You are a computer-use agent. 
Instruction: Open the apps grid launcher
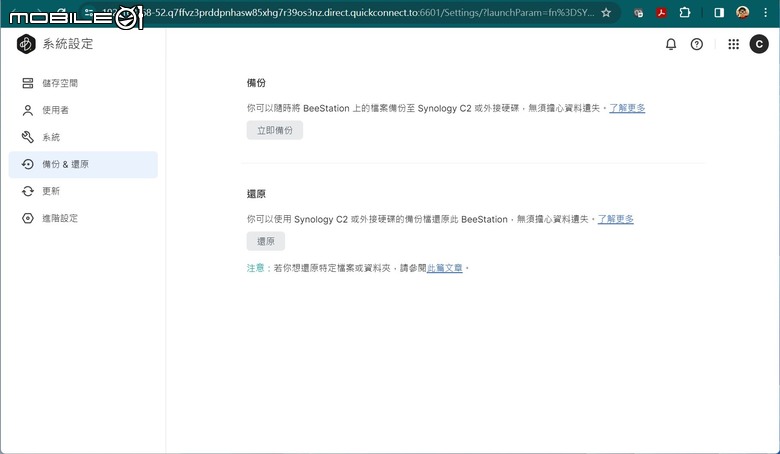tap(733, 44)
